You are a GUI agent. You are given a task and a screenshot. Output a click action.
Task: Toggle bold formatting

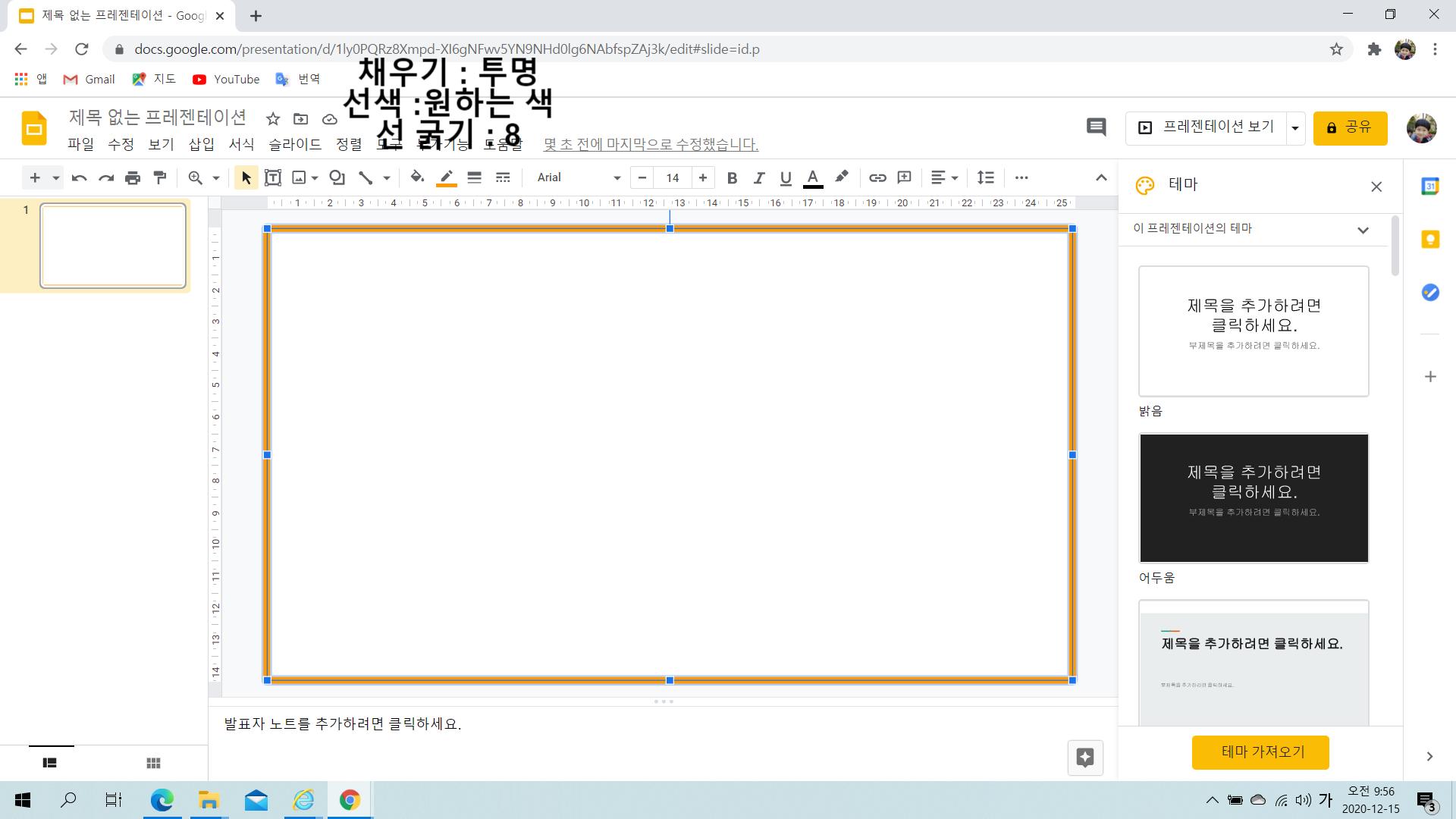click(x=732, y=177)
